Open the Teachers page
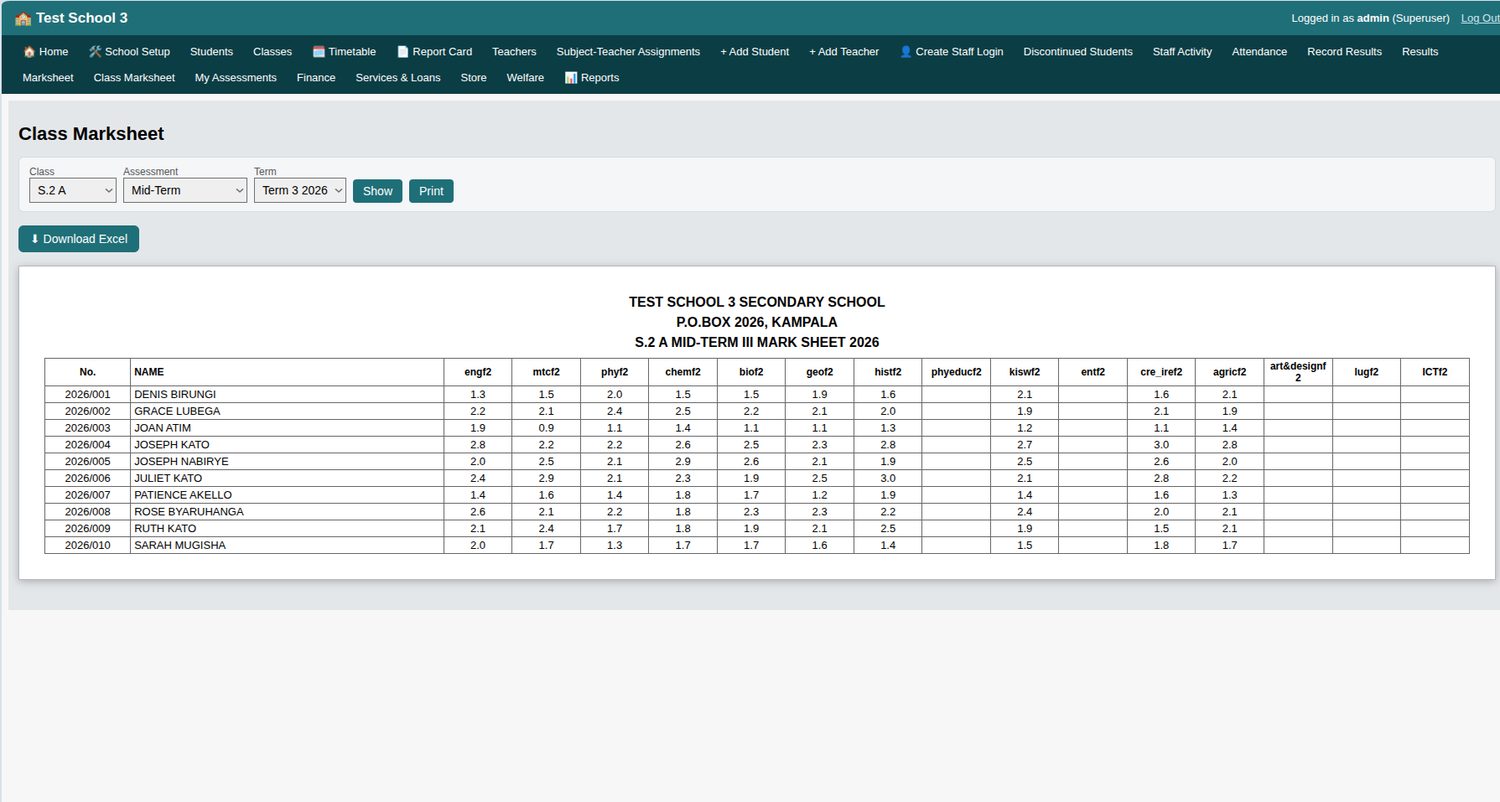Viewport: 1500px width, 802px height. click(514, 51)
